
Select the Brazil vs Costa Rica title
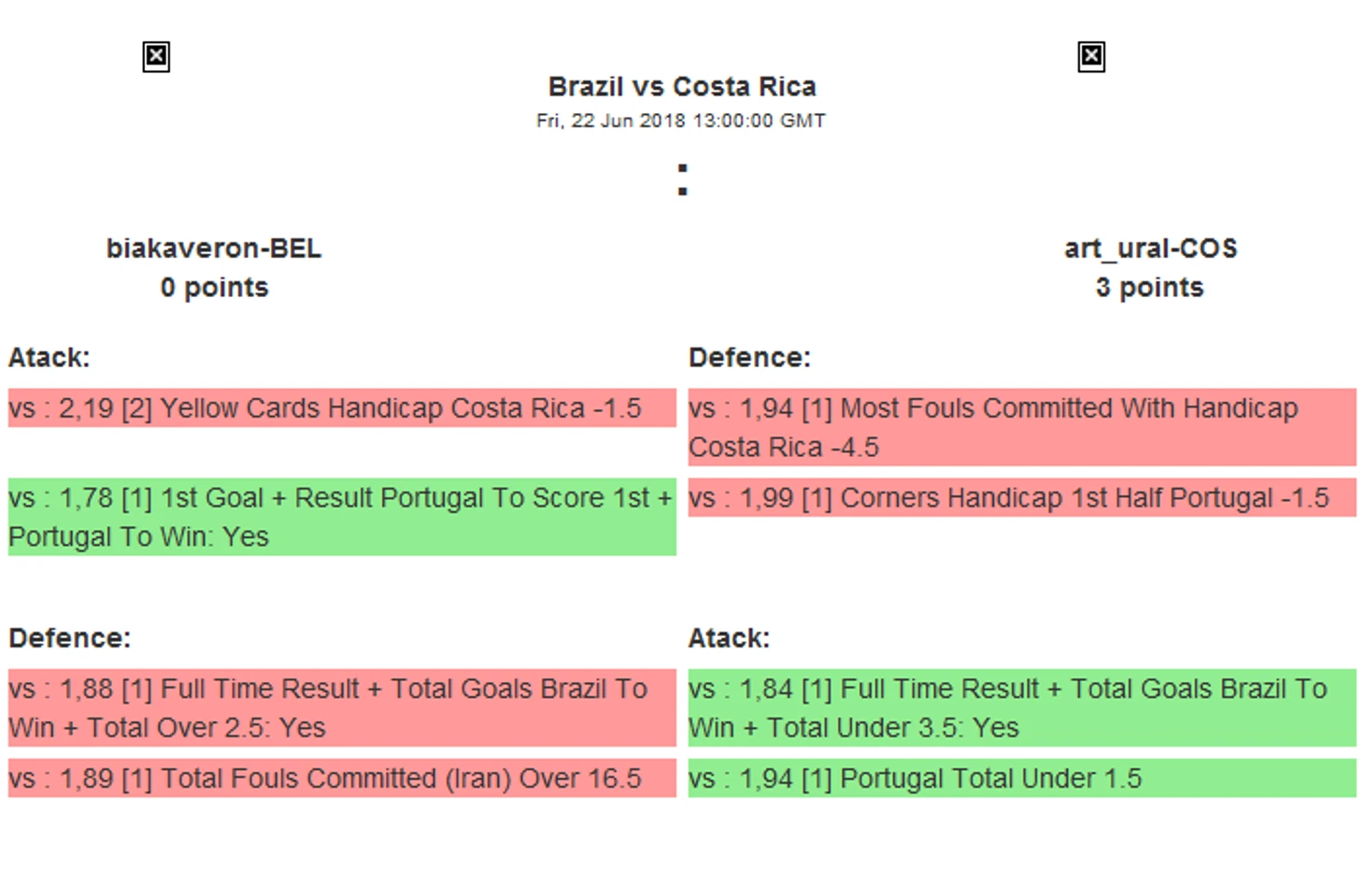coord(682,87)
